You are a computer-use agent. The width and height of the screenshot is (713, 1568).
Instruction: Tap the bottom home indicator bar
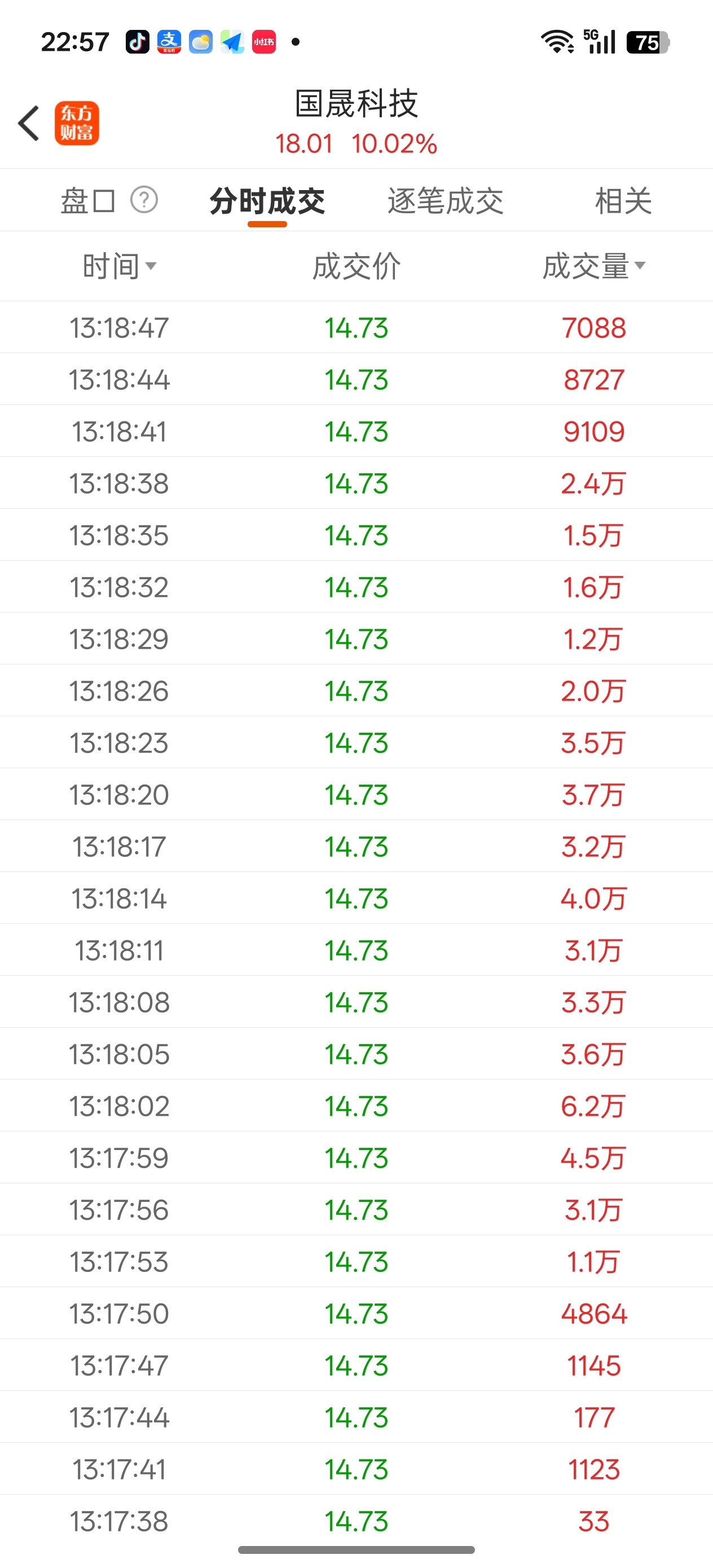[356, 1550]
